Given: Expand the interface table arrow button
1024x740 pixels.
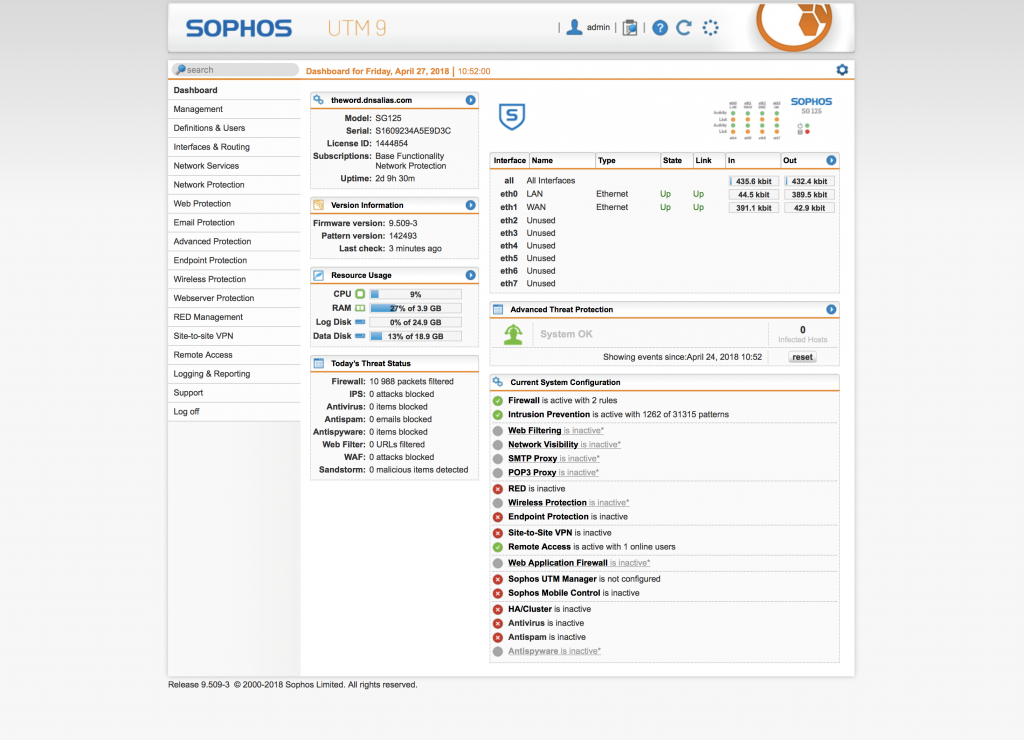Looking at the screenshot, I should [831, 161].
